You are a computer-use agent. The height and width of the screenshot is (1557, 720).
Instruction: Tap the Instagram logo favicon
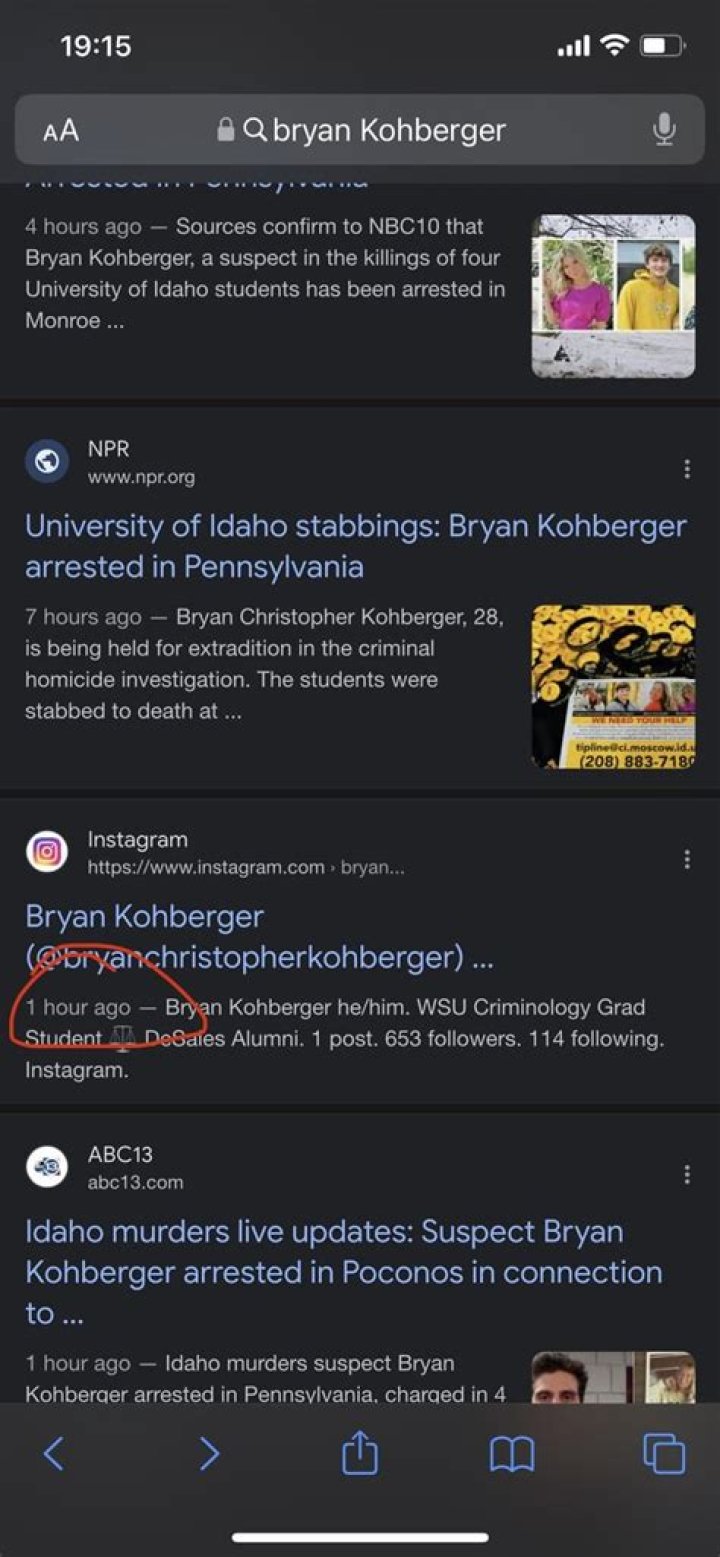pos(47,852)
